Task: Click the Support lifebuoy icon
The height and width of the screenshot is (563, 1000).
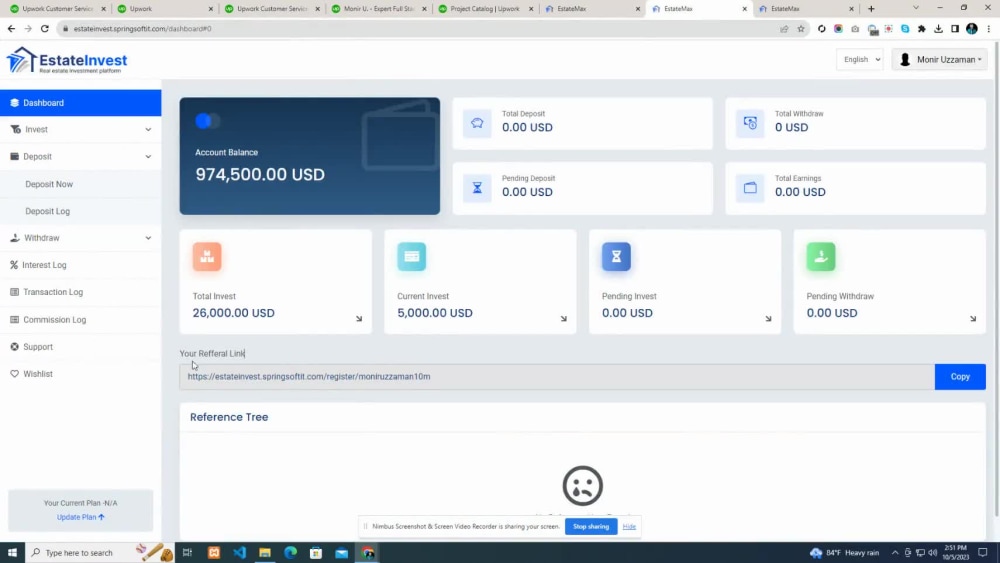Action: pyautogui.click(x=14, y=347)
